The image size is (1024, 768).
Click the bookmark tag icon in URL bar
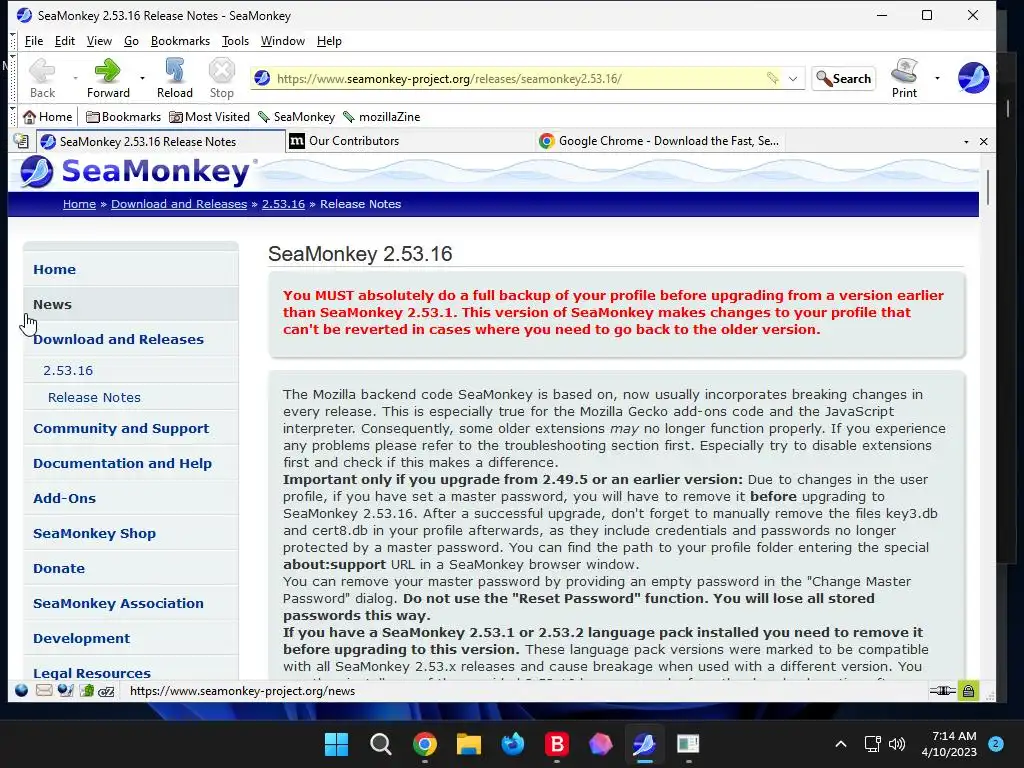(x=773, y=78)
